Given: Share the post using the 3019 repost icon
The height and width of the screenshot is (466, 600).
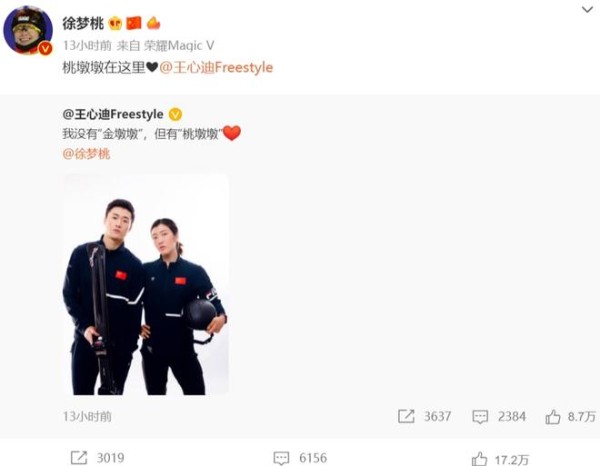Looking at the screenshot, I should coord(79,458).
